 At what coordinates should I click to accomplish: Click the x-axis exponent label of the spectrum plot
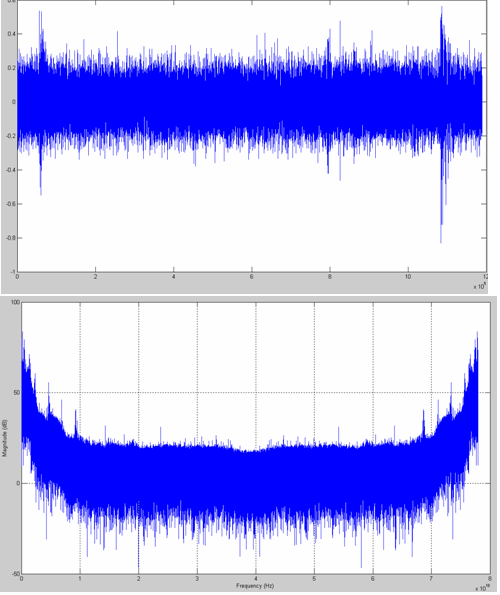point(484,588)
